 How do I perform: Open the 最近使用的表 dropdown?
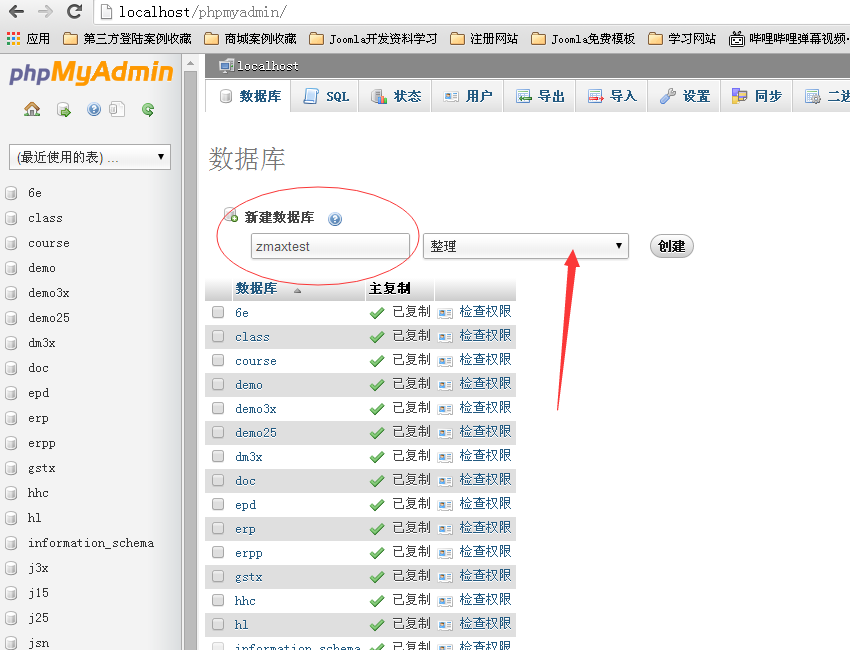[x=90, y=157]
